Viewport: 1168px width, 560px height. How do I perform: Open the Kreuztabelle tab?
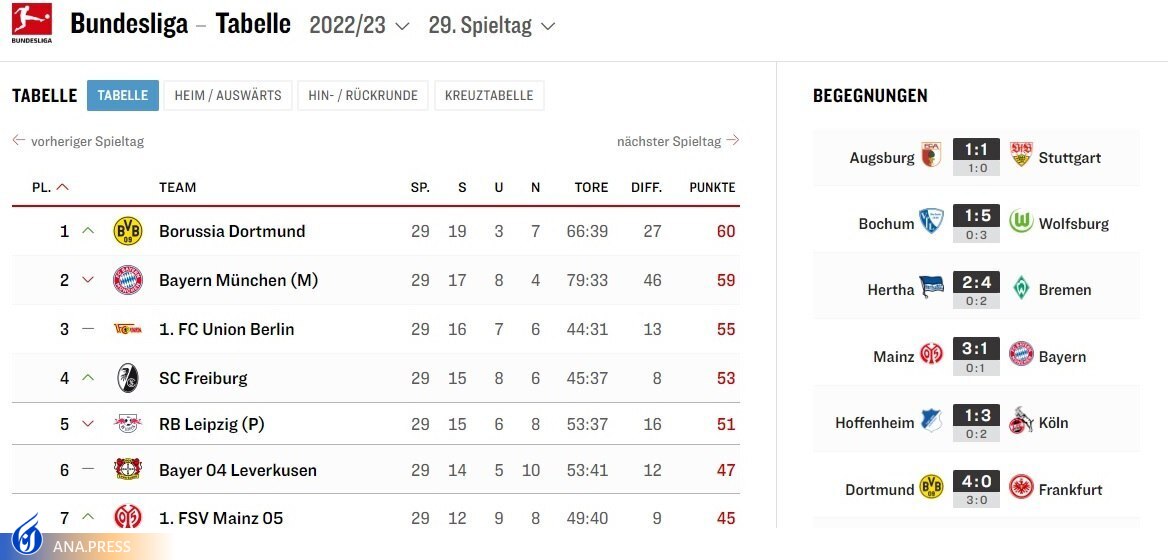pos(489,96)
